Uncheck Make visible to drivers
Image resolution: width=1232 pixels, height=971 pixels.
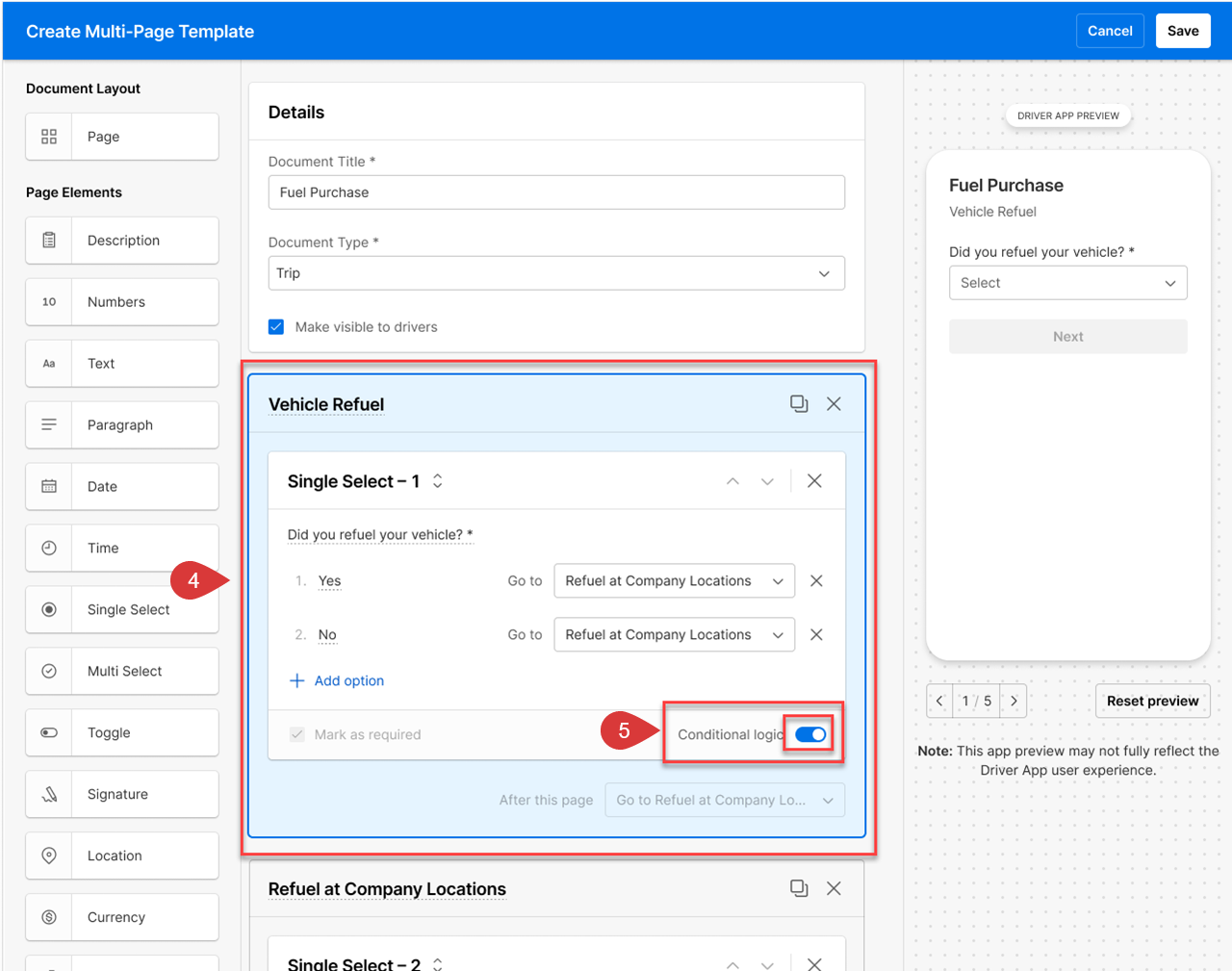pyautogui.click(x=276, y=327)
